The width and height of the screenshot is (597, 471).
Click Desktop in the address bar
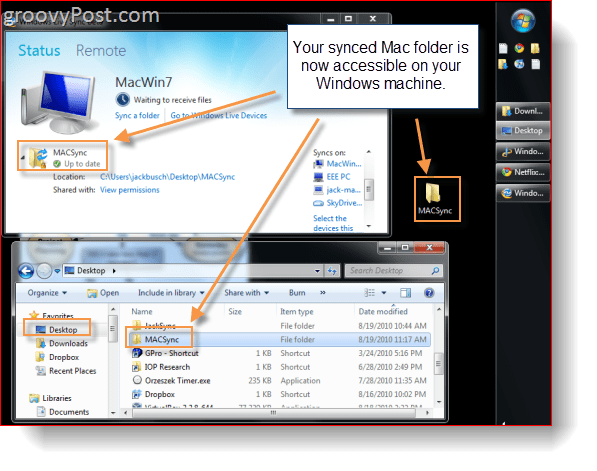click(x=91, y=271)
